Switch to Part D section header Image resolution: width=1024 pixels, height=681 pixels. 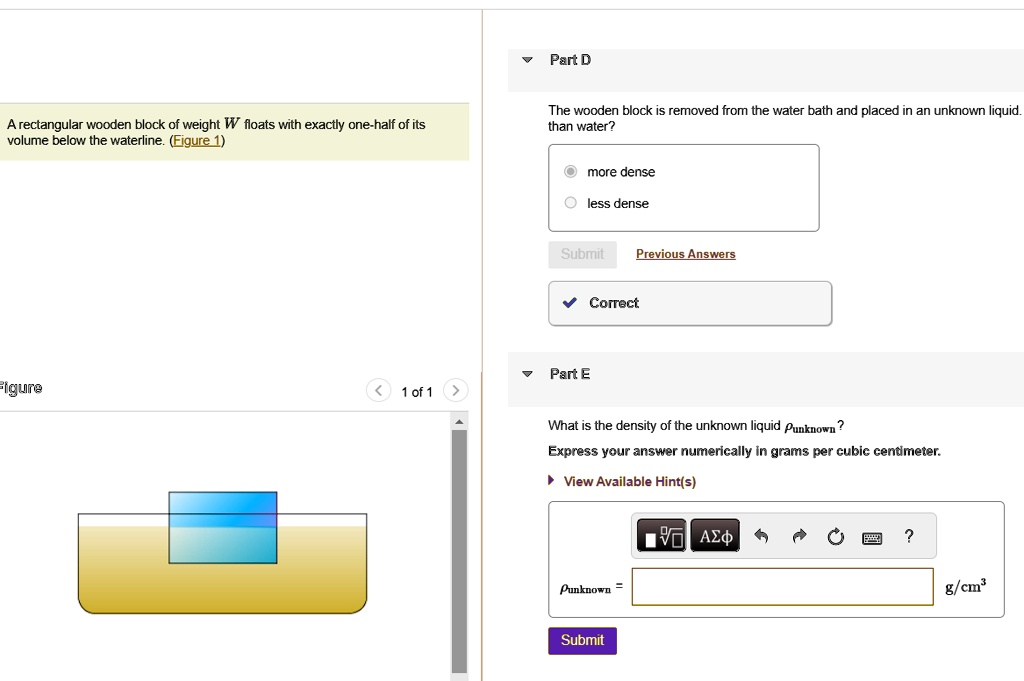tap(569, 59)
